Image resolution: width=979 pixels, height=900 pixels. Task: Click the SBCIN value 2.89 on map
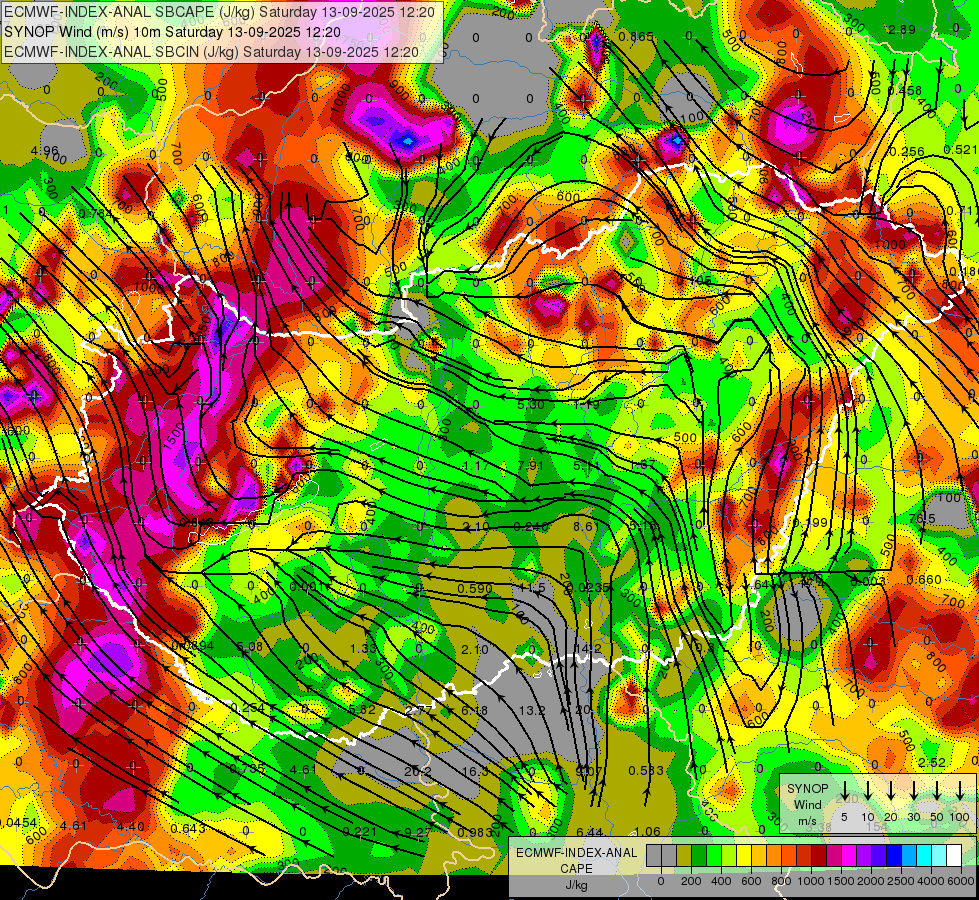[902, 29]
